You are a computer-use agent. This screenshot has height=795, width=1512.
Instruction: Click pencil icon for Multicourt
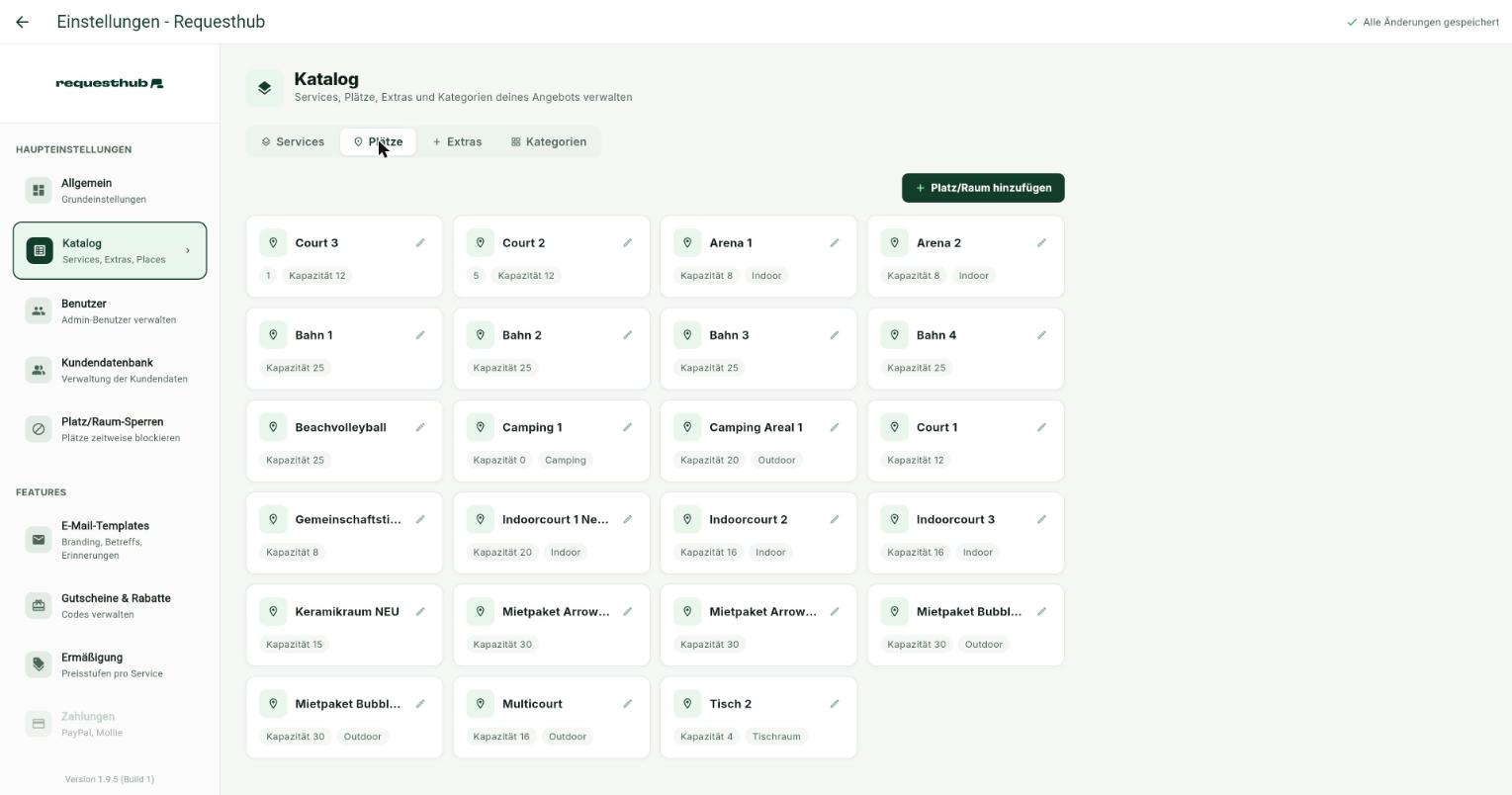click(x=627, y=704)
